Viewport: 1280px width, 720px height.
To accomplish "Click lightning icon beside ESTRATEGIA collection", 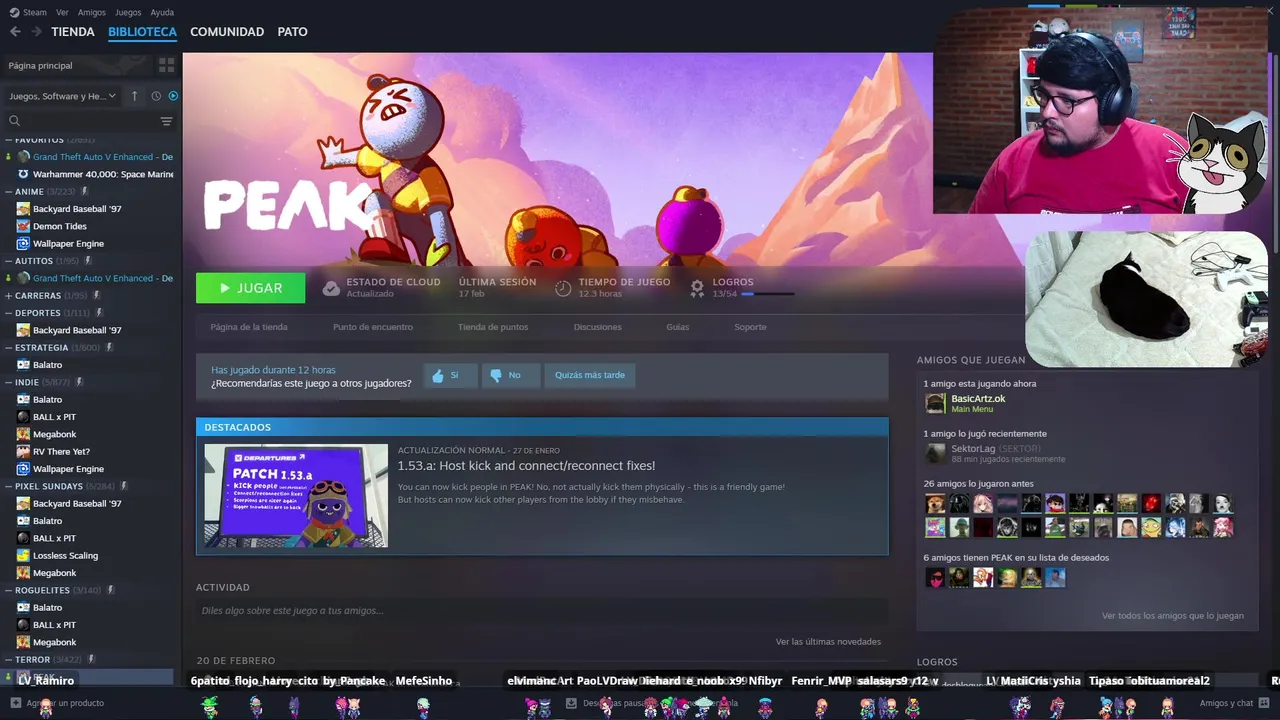I will pos(109,347).
